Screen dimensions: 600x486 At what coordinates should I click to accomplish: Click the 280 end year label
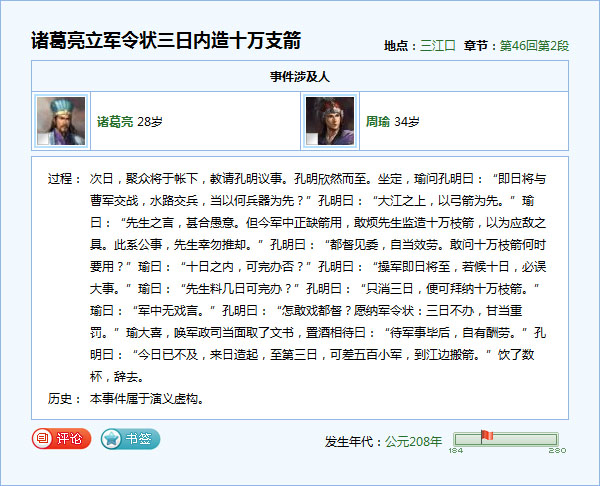(557, 451)
